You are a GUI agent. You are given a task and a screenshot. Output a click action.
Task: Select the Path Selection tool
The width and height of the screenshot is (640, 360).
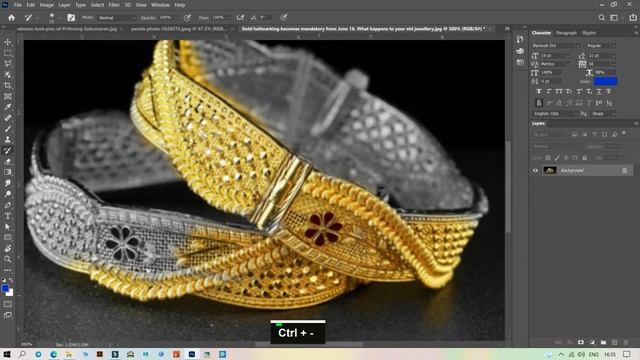pos(8,227)
